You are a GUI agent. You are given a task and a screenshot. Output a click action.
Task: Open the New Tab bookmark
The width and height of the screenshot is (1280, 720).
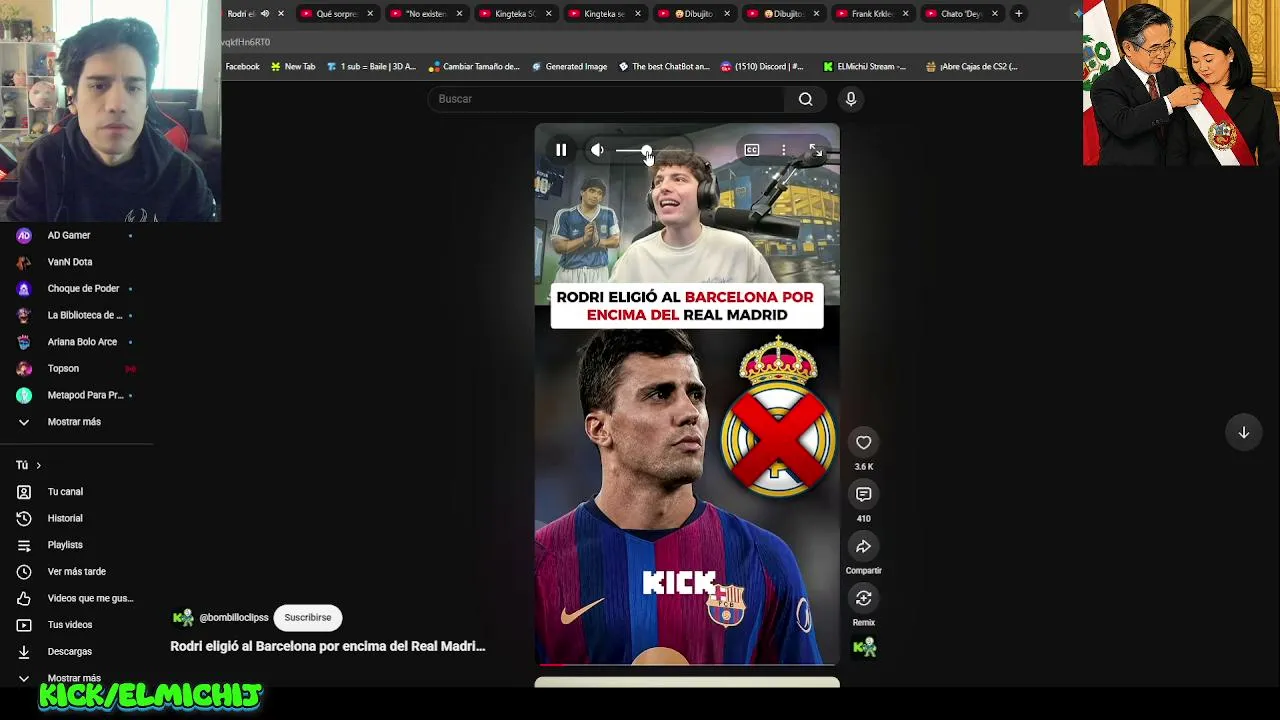(x=293, y=67)
